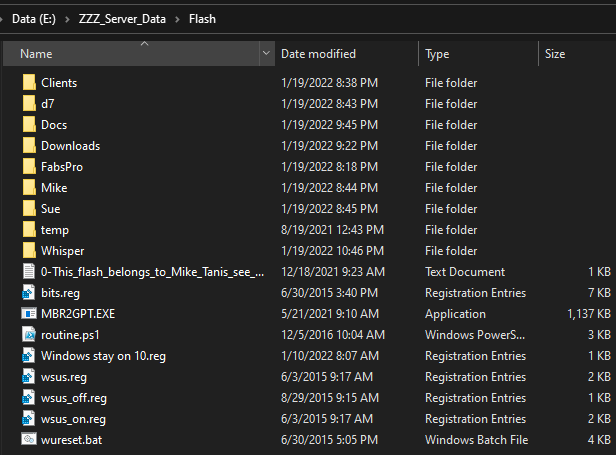Go to ZZZ_Server_Data in breadcrumb
616x455 pixels.
(x=122, y=19)
